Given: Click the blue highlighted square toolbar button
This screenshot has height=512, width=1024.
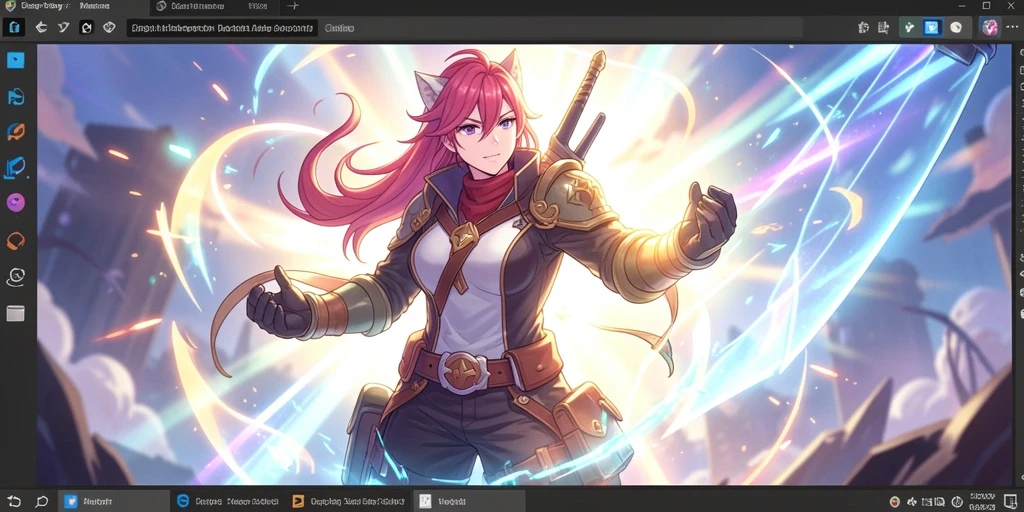Looking at the screenshot, I should [x=932, y=27].
